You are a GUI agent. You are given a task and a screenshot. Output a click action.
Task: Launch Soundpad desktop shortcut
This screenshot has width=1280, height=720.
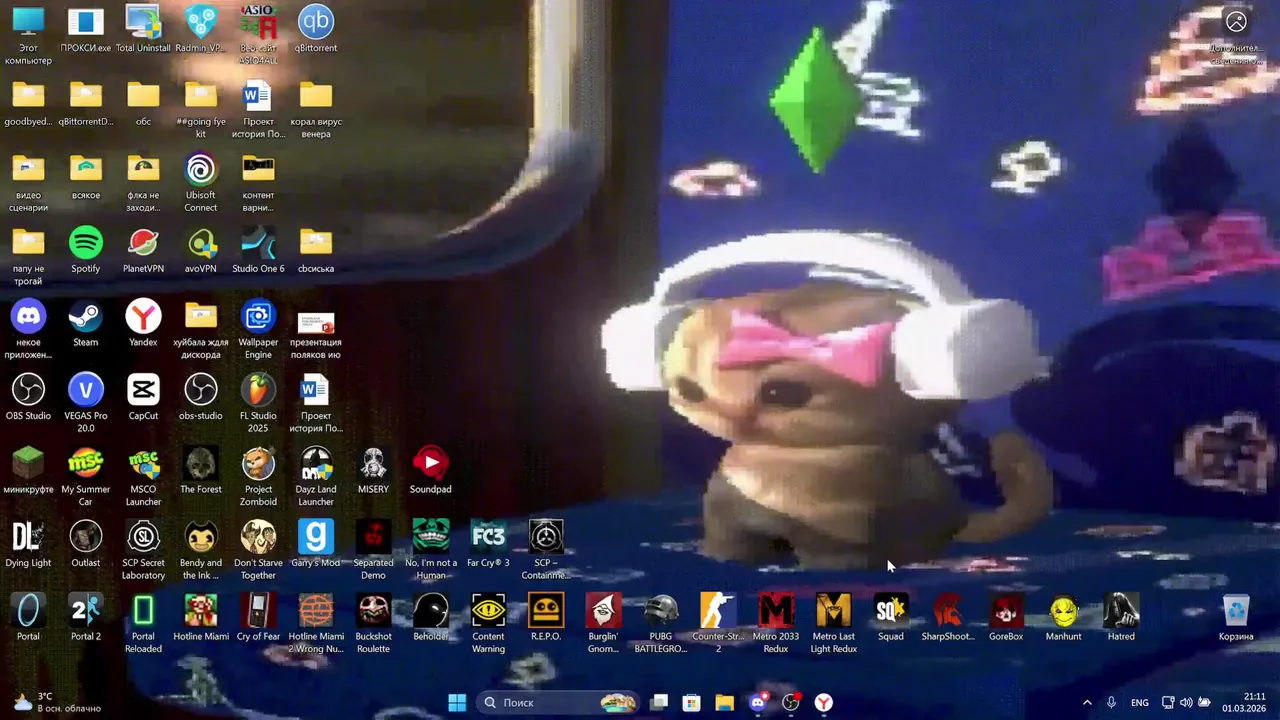[431, 471]
